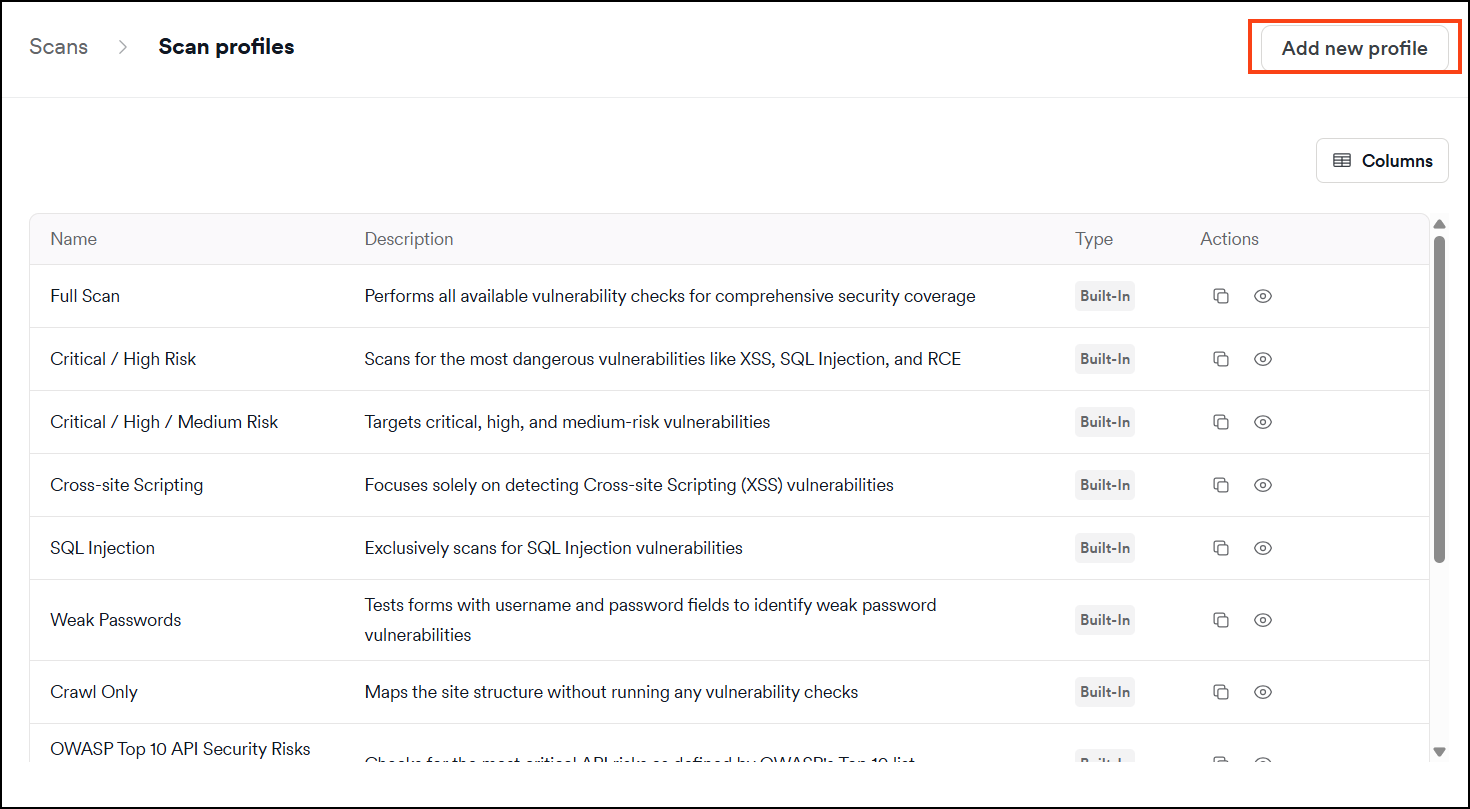Click copy icon for Cross-site Scripting profile
The height and width of the screenshot is (809, 1470).
point(1220,485)
